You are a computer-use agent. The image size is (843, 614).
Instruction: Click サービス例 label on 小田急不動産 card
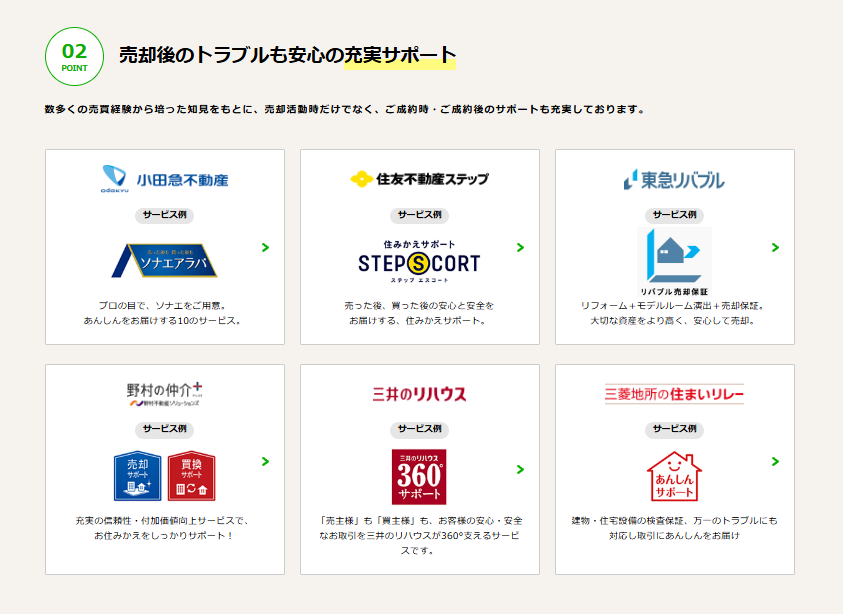pos(165,215)
